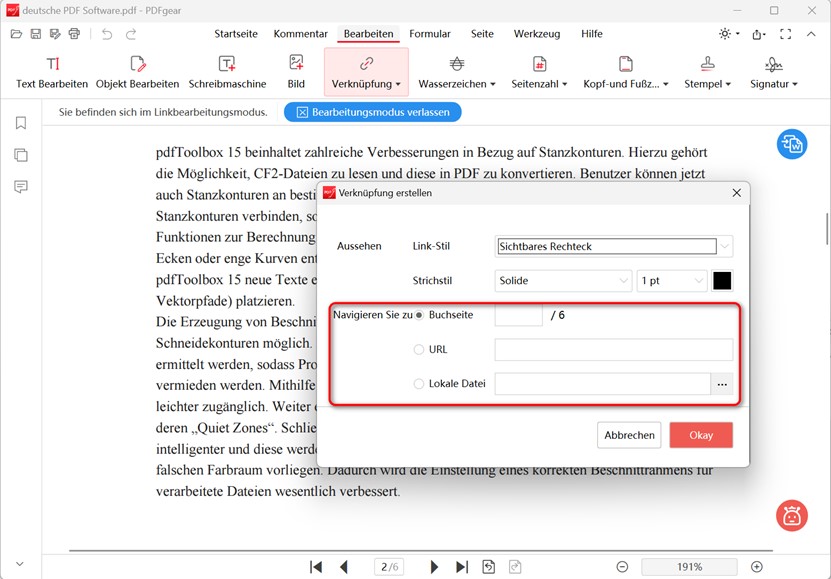This screenshot has width=831, height=579.
Task: Choose the Schreibmaschine tool
Action: (227, 73)
